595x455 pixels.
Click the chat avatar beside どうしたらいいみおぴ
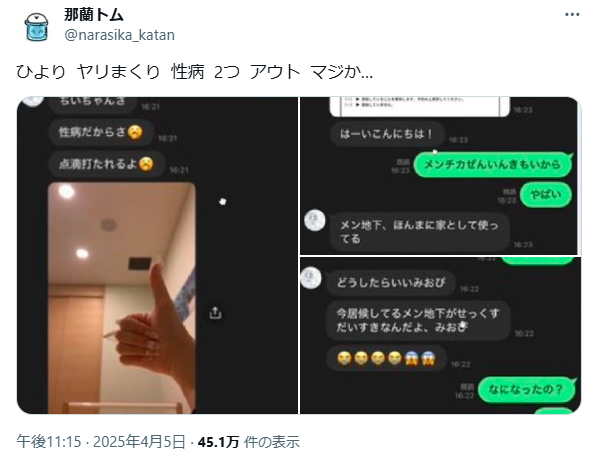pos(311,278)
